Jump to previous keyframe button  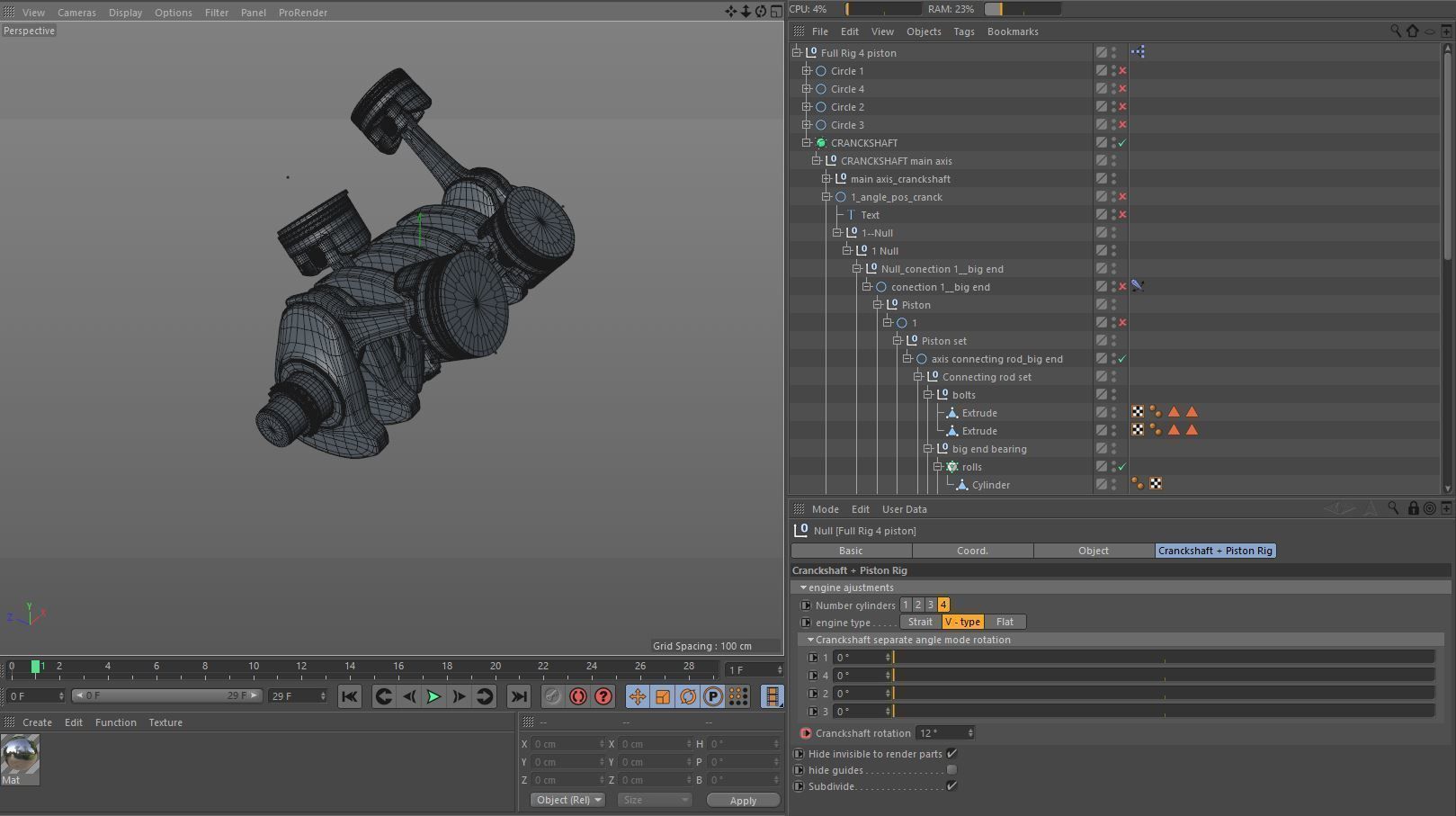pyautogui.click(x=383, y=696)
